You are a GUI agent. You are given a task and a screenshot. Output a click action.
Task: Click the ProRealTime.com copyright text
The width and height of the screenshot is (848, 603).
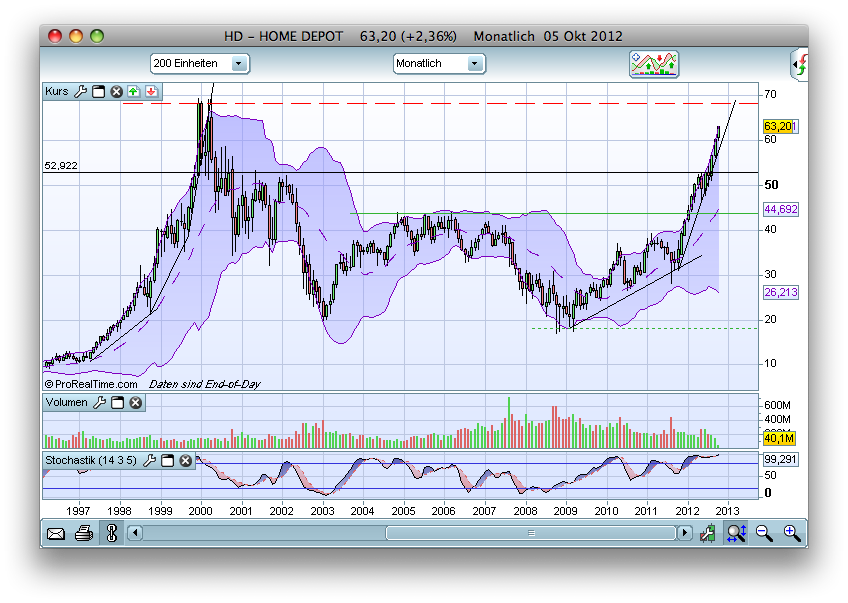[91, 384]
